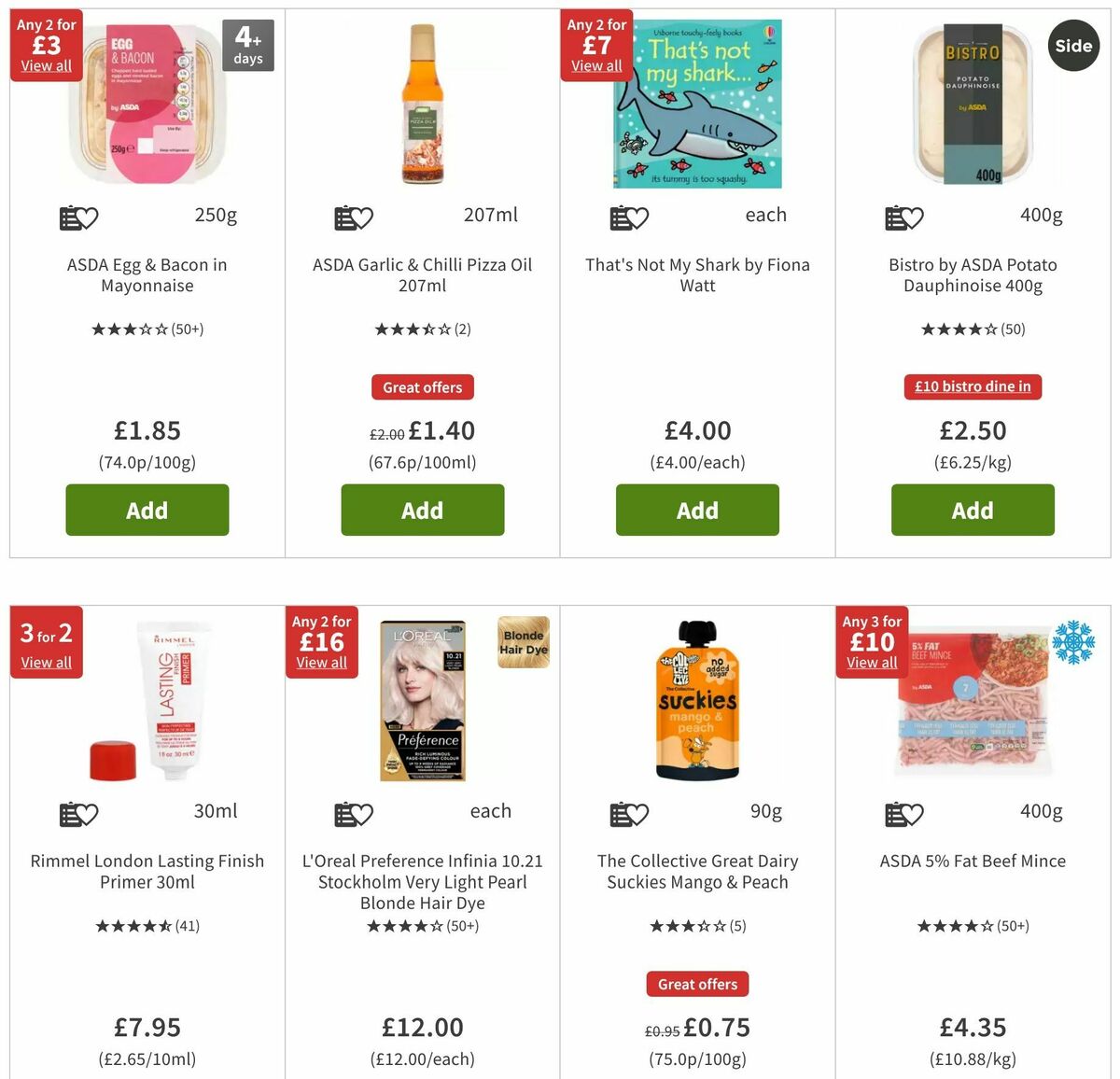Open 'View all' for Any 2 for £3 offer
This screenshot has width=1120, height=1079.
point(46,65)
